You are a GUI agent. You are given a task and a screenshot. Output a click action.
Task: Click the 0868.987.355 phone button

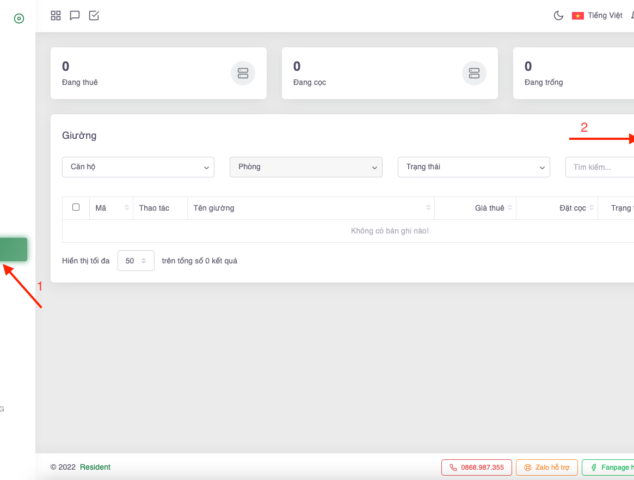pyautogui.click(x=476, y=467)
